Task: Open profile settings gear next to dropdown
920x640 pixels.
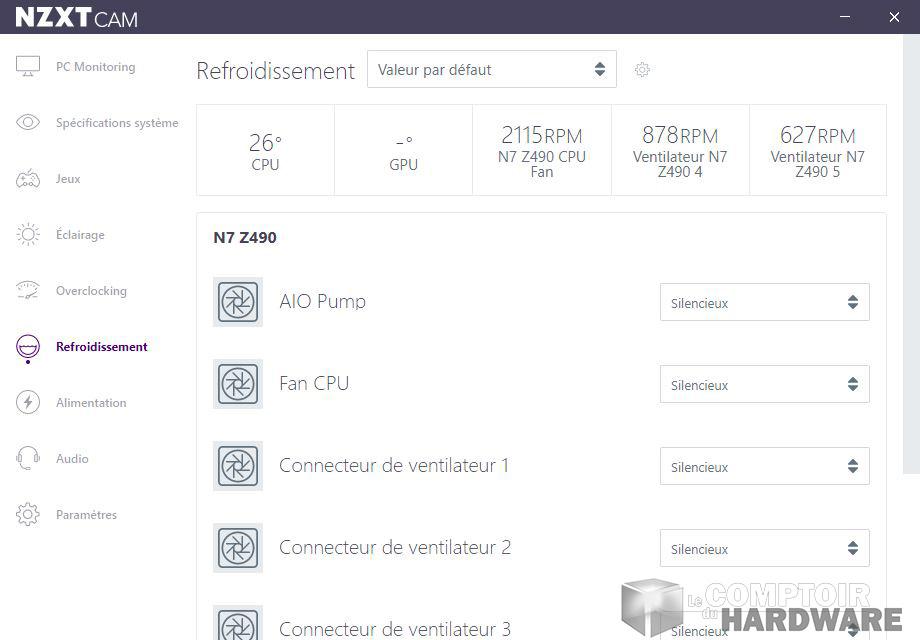Action: click(x=643, y=70)
